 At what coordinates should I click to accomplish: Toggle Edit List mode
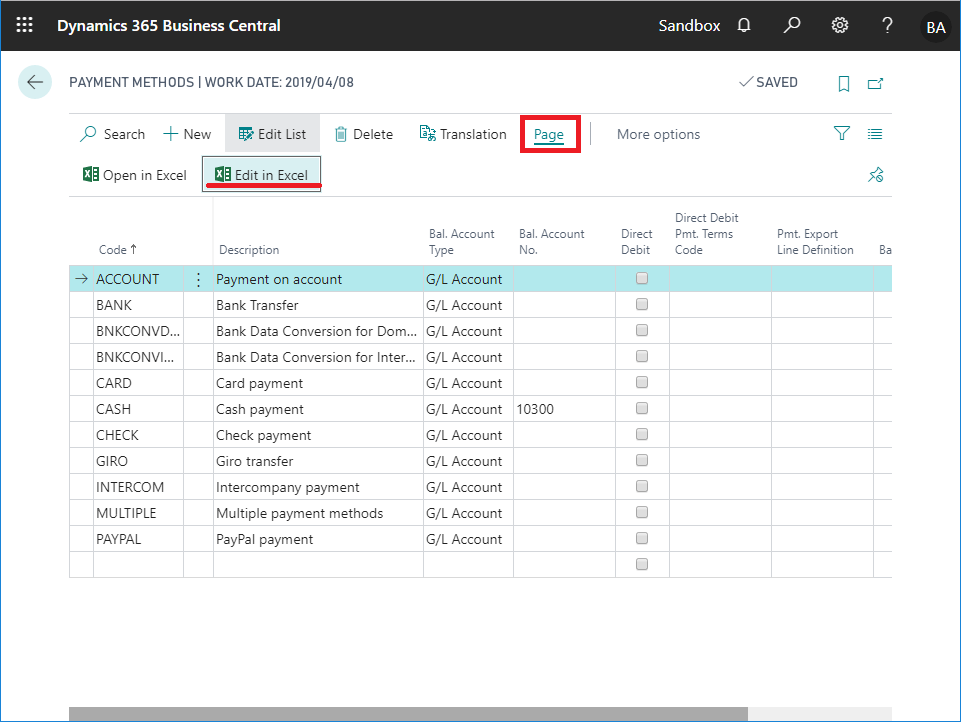click(272, 133)
